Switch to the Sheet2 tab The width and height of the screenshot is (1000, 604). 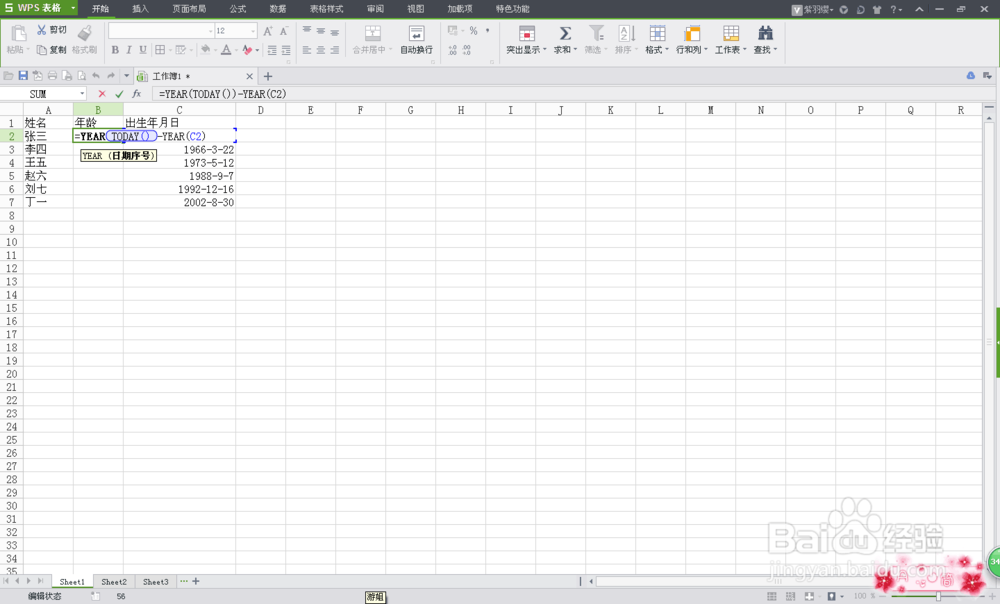(x=114, y=582)
